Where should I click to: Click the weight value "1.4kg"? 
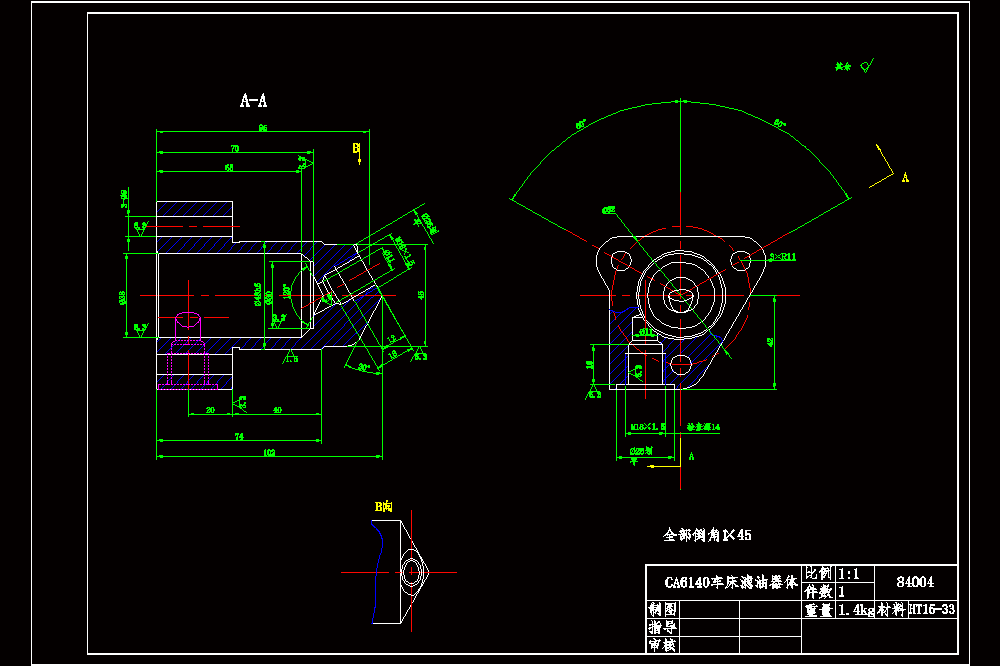click(x=855, y=610)
